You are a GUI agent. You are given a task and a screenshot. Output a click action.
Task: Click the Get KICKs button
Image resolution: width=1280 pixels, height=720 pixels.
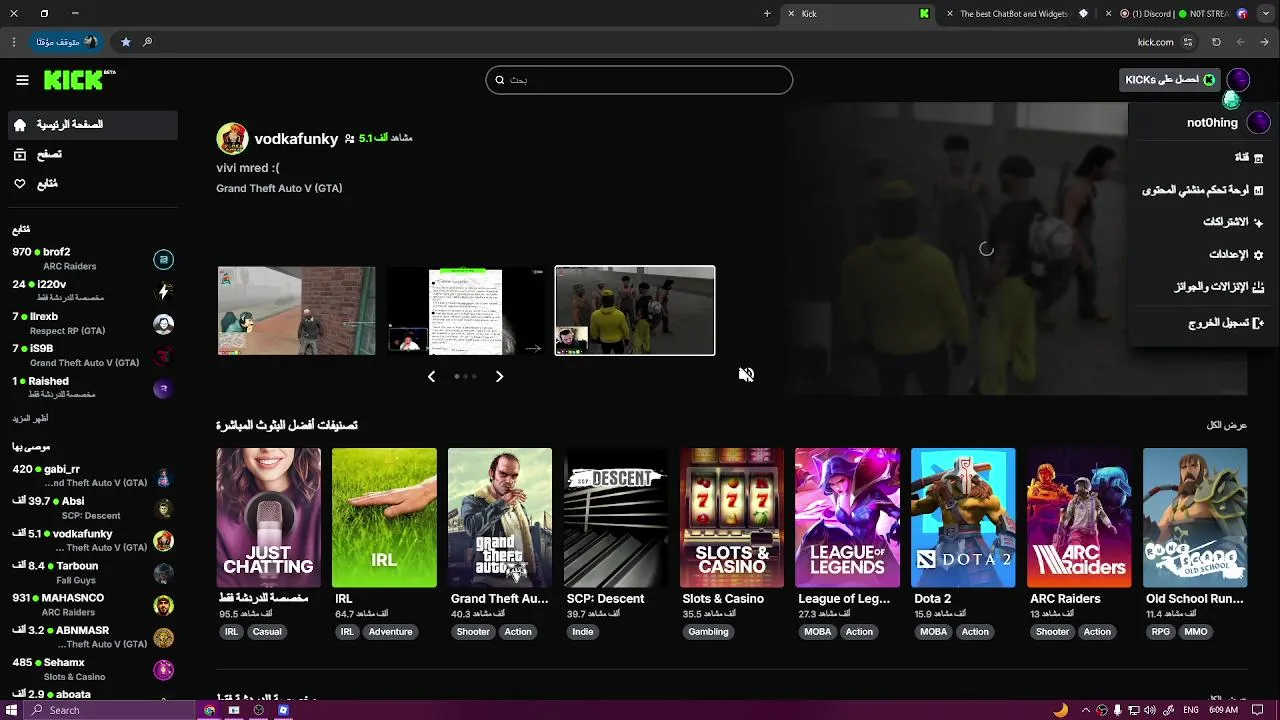click(x=1170, y=80)
